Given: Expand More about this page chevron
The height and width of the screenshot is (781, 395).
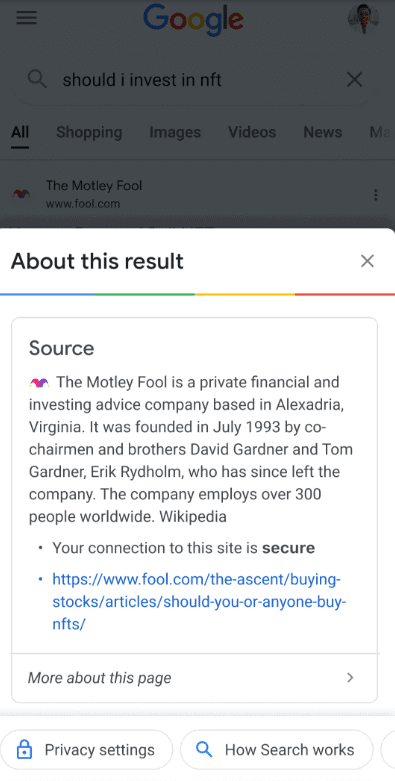Looking at the screenshot, I should coord(350,677).
